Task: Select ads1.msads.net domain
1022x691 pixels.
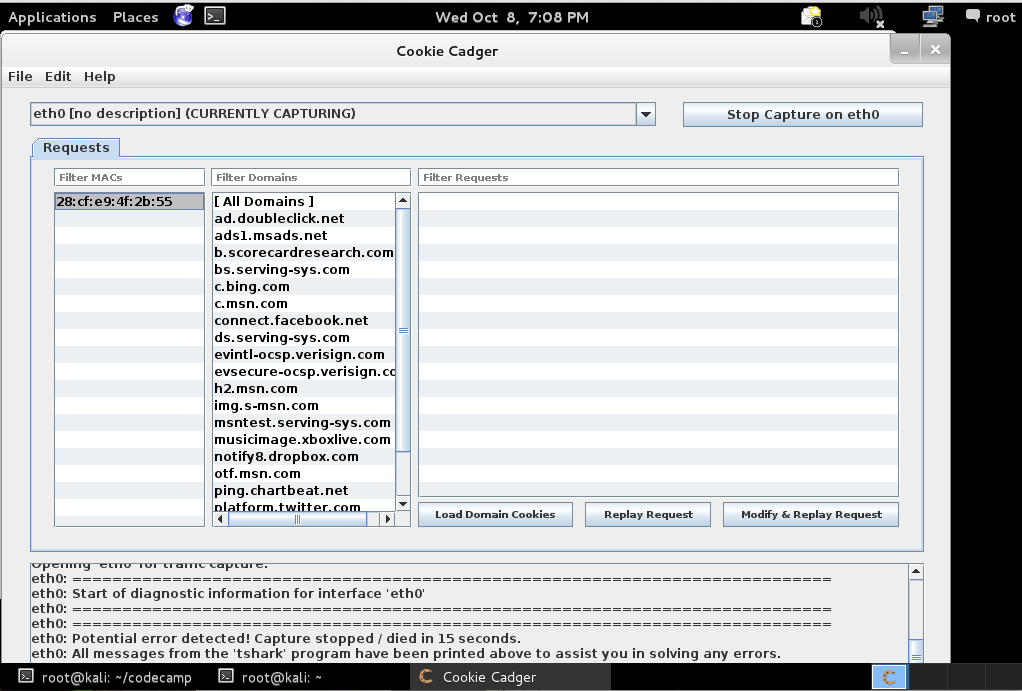Action: (x=304, y=235)
